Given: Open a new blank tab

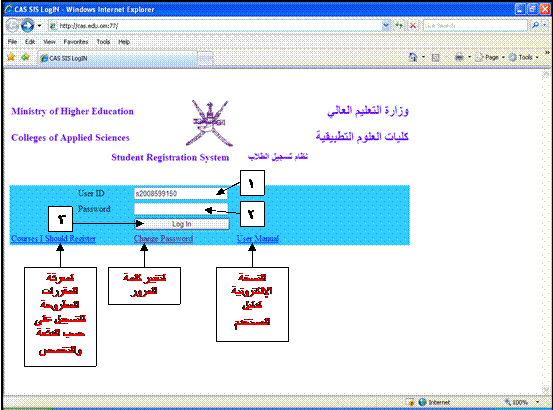Looking at the screenshot, I should pyautogui.click(x=205, y=59).
